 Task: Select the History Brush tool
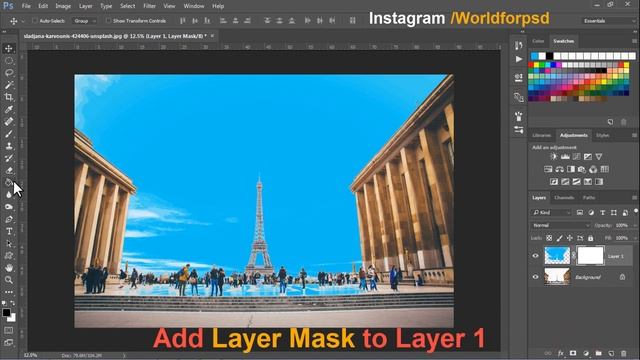pyautogui.click(x=9, y=158)
